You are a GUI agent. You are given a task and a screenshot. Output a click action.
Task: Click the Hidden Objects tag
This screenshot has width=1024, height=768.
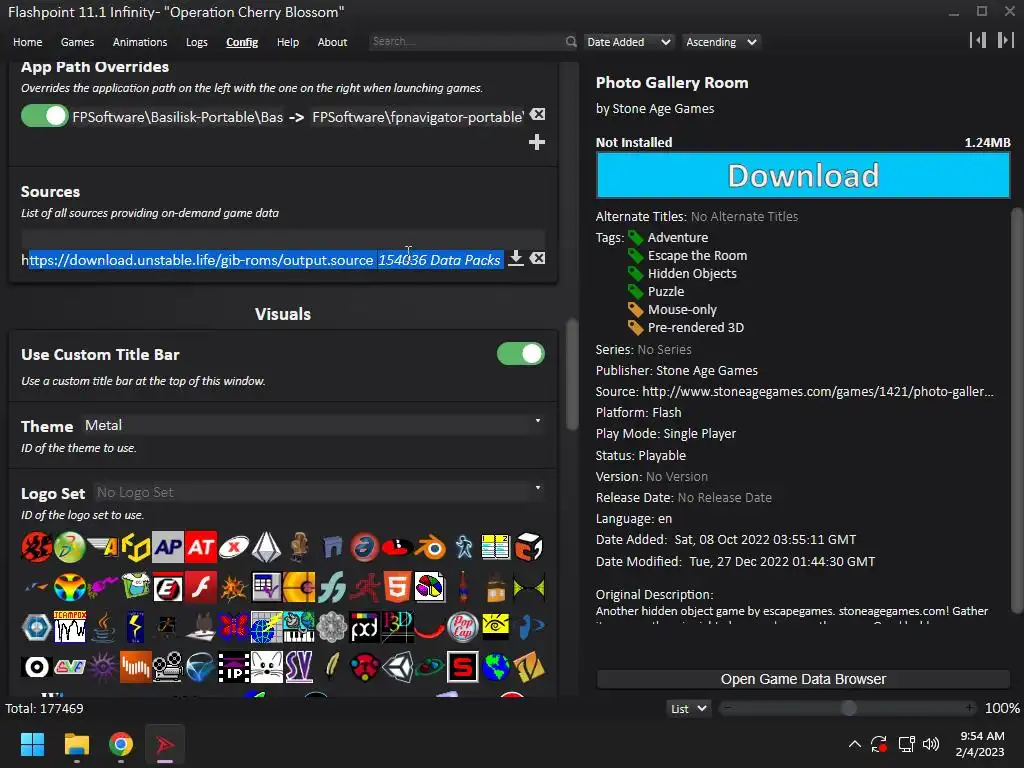tap(692, 274)
